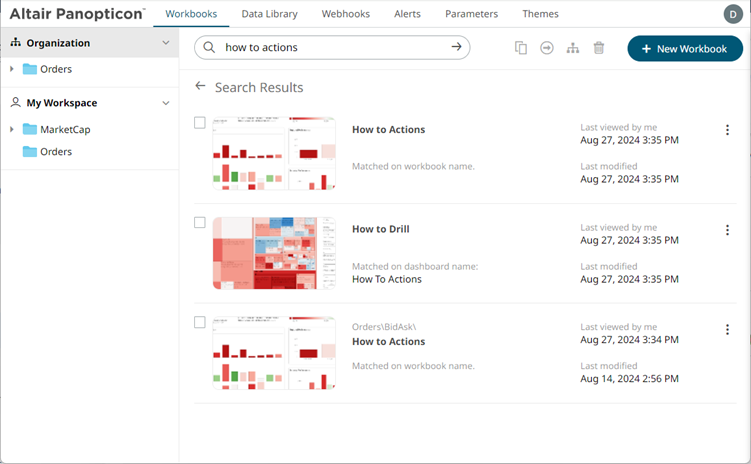
Task: Open options menu for How to Drill
Action: pyautogui.click(x=727, y=230)
